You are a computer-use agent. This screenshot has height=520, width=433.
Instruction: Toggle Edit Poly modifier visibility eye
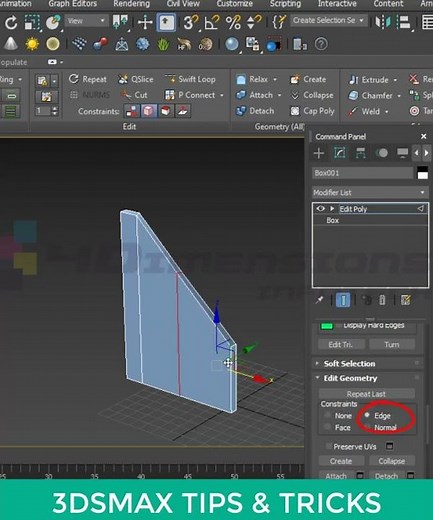tap(320, 209)
